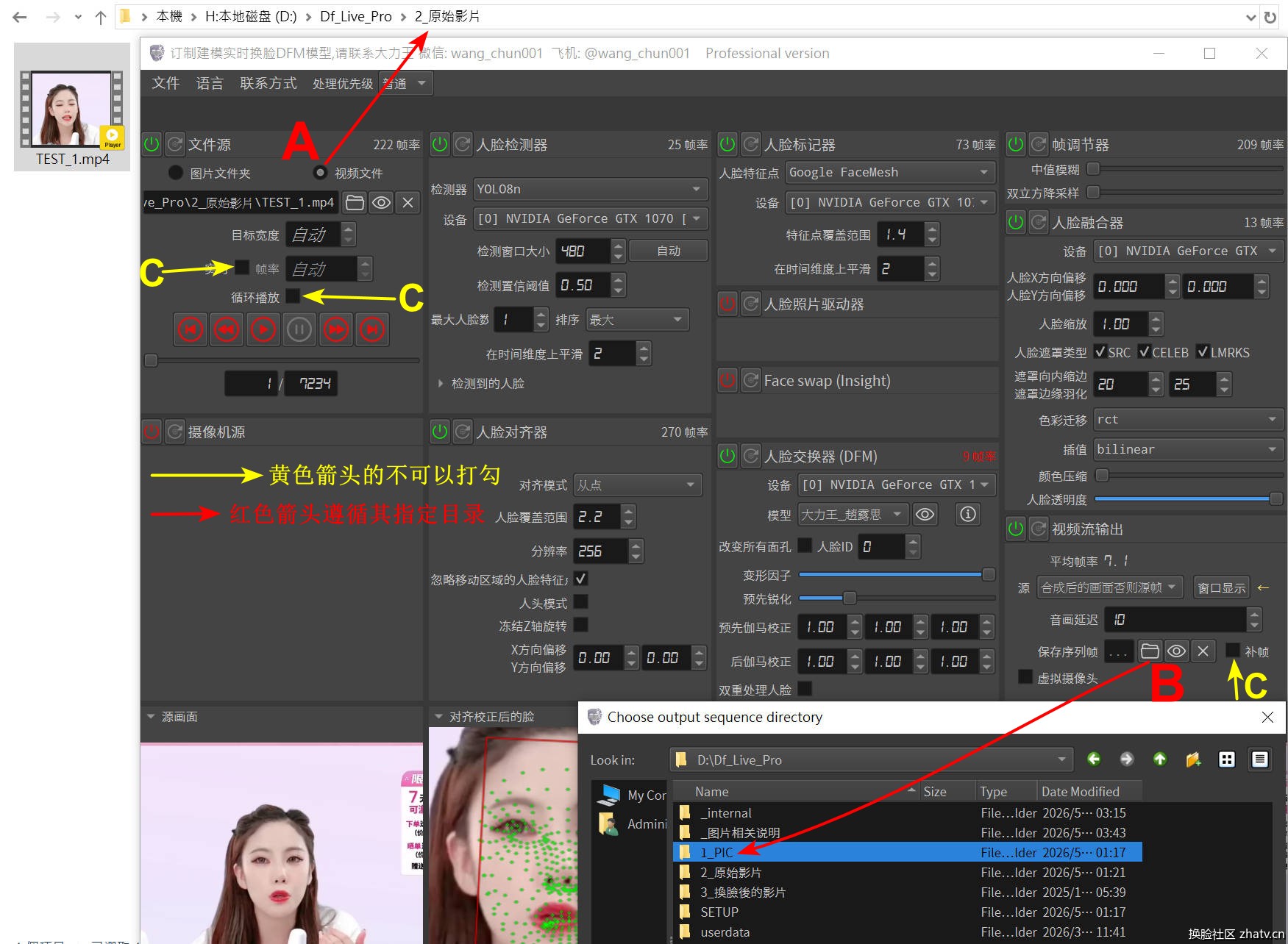Adjust 人脸透明度 slider
This screenshot has width=1288, height=944.
pyautogui.click(x=1189, y=498)
